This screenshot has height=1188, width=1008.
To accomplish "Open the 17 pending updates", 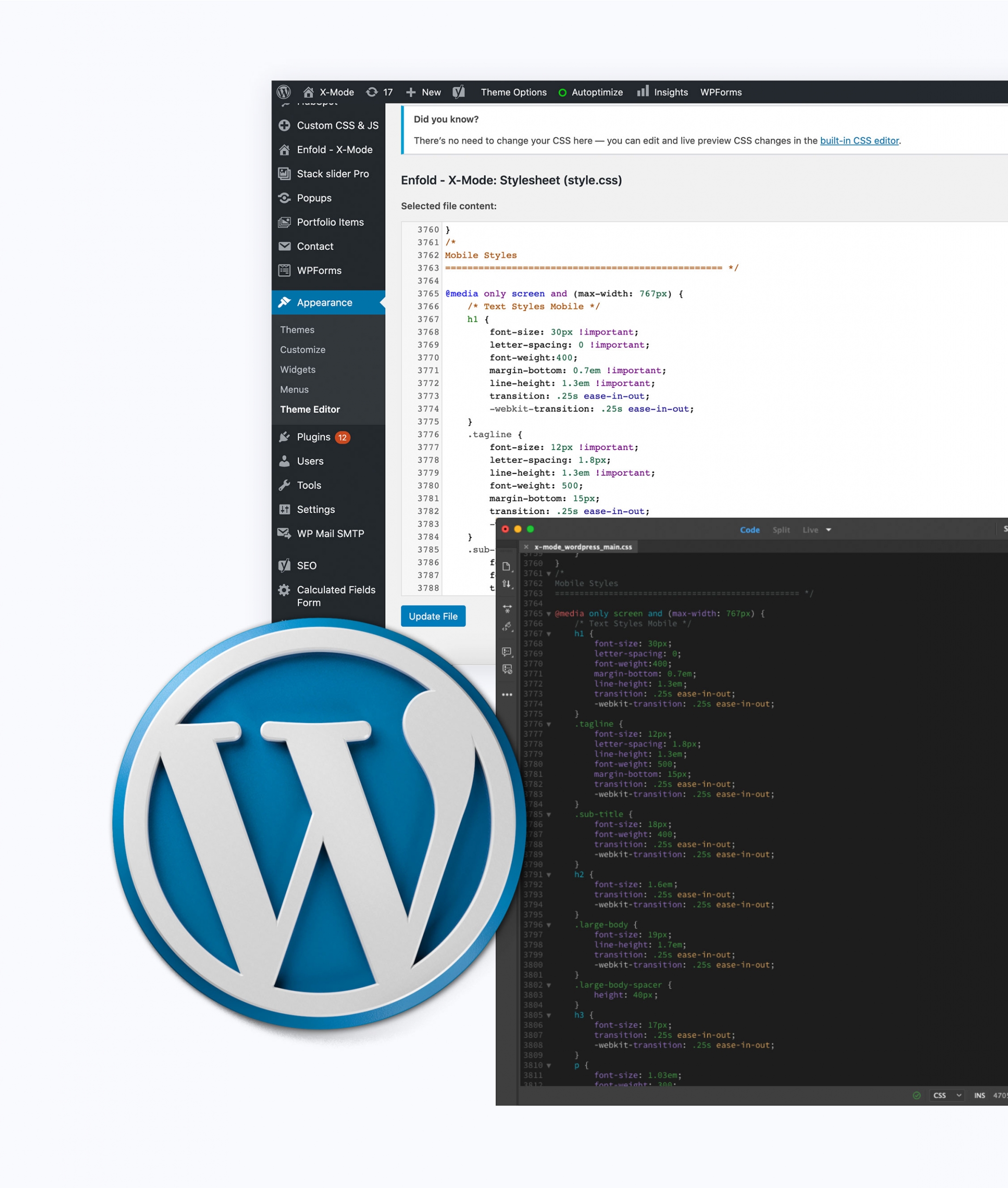I will (x=380, y=92).
